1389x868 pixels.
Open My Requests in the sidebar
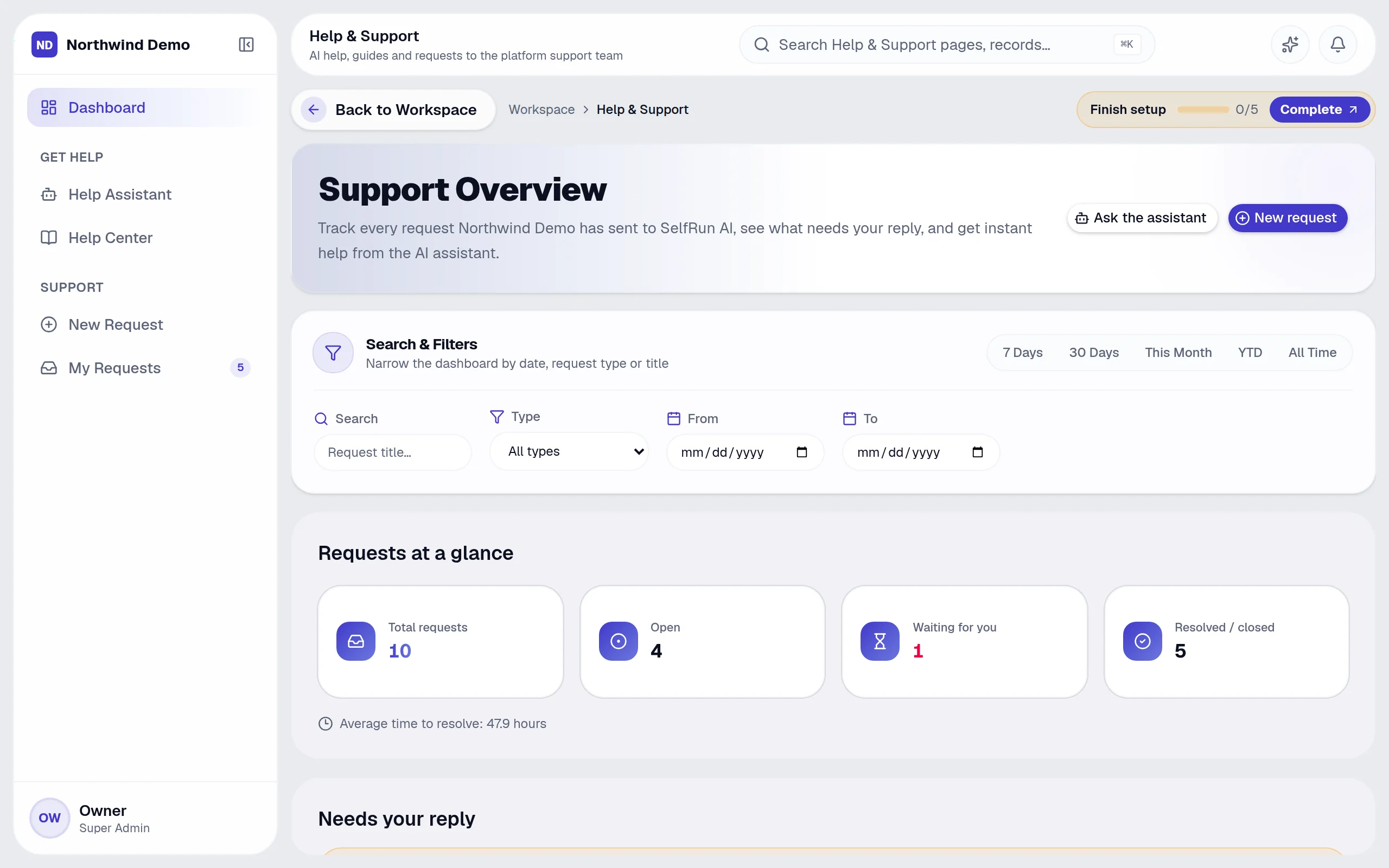click(146, 368)
